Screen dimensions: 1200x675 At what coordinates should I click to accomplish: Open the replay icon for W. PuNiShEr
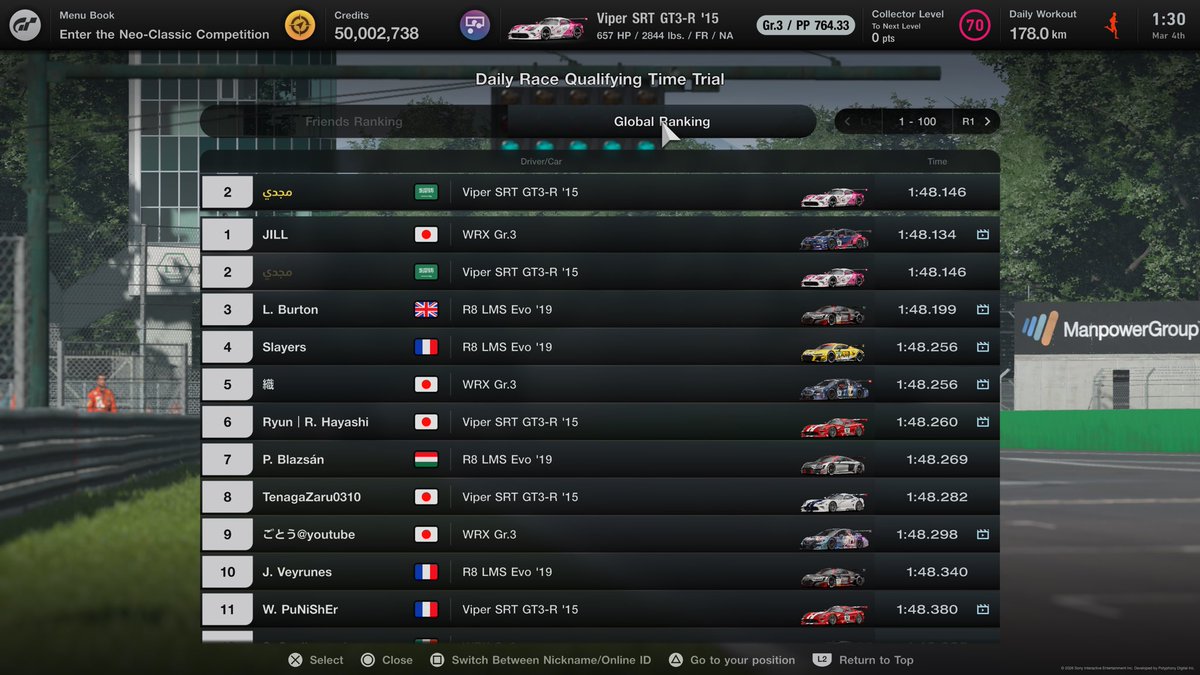point(982,610)
